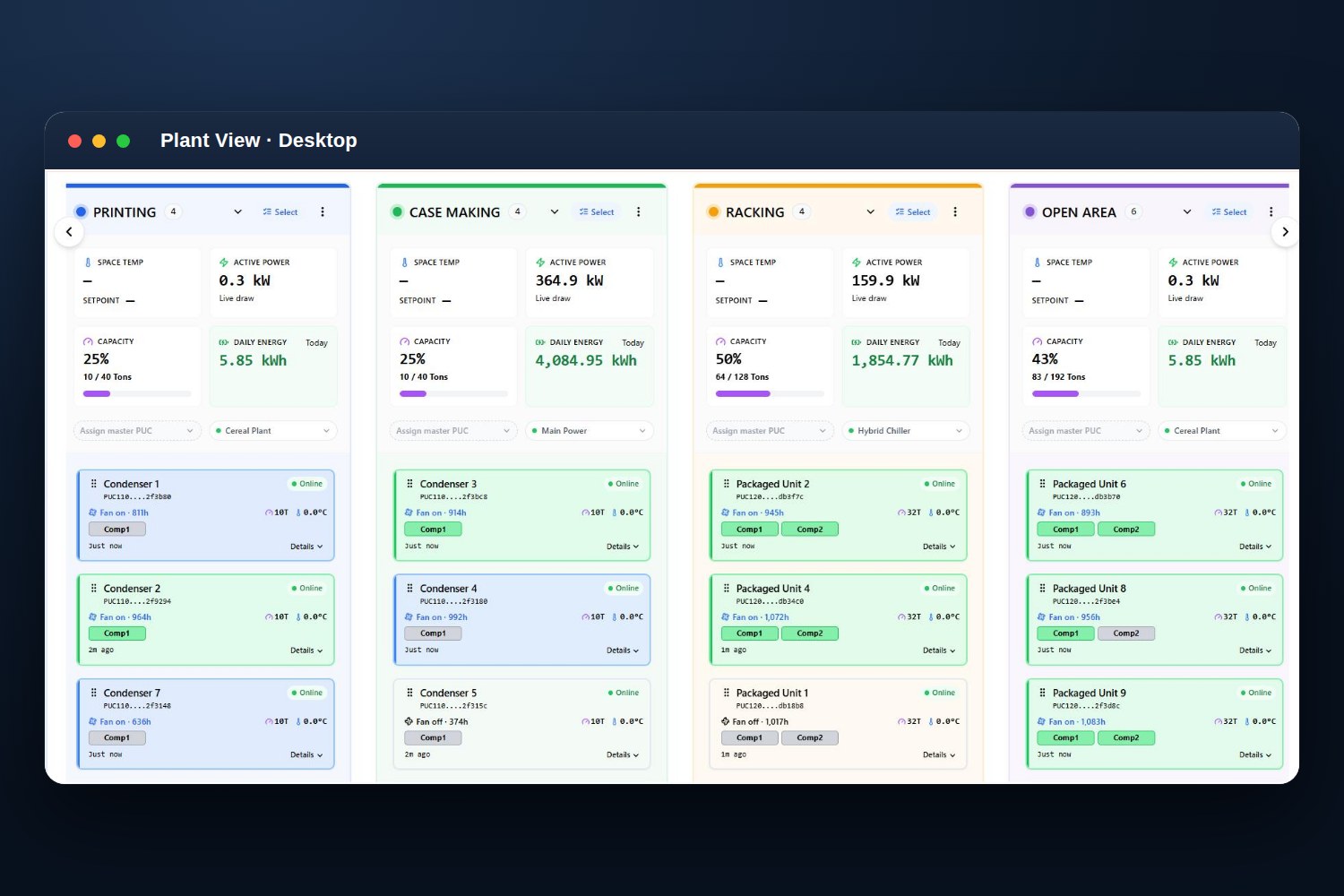The height and width of the screenshot is (896, 1344).
Task: Expand Details for Condenser 4
Action: (623, 650)
